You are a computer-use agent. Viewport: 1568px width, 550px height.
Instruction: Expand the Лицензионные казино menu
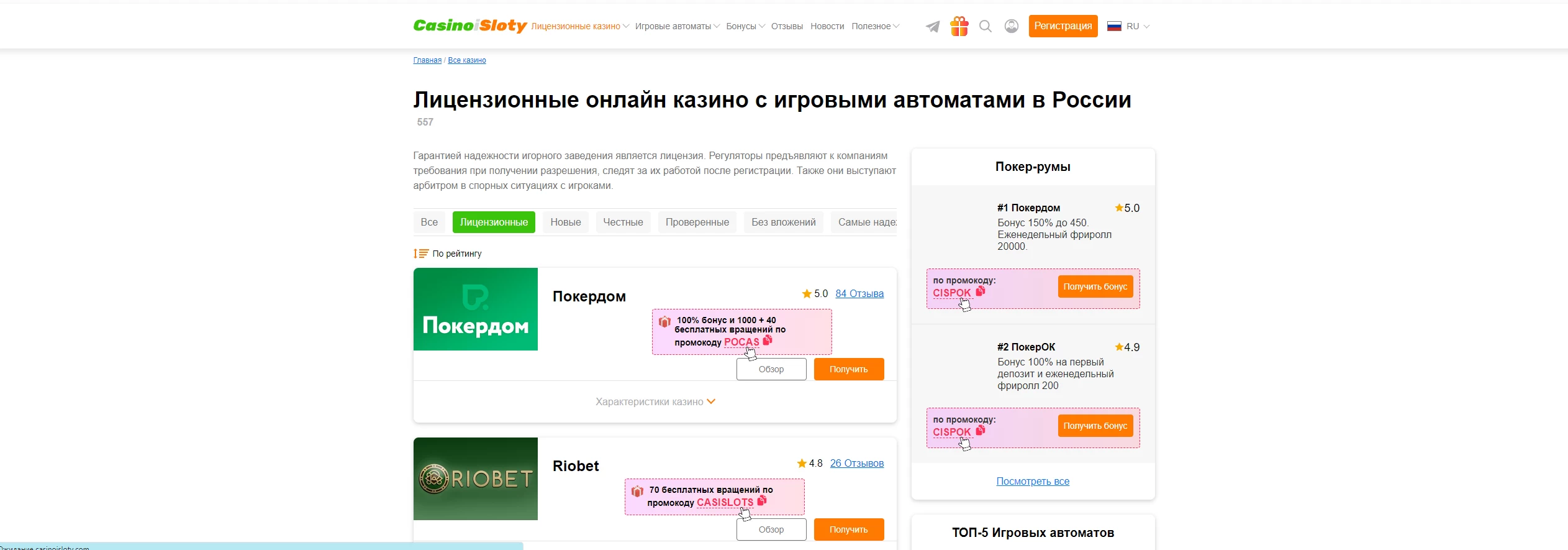pyautogui.click(x=580, y=26)
